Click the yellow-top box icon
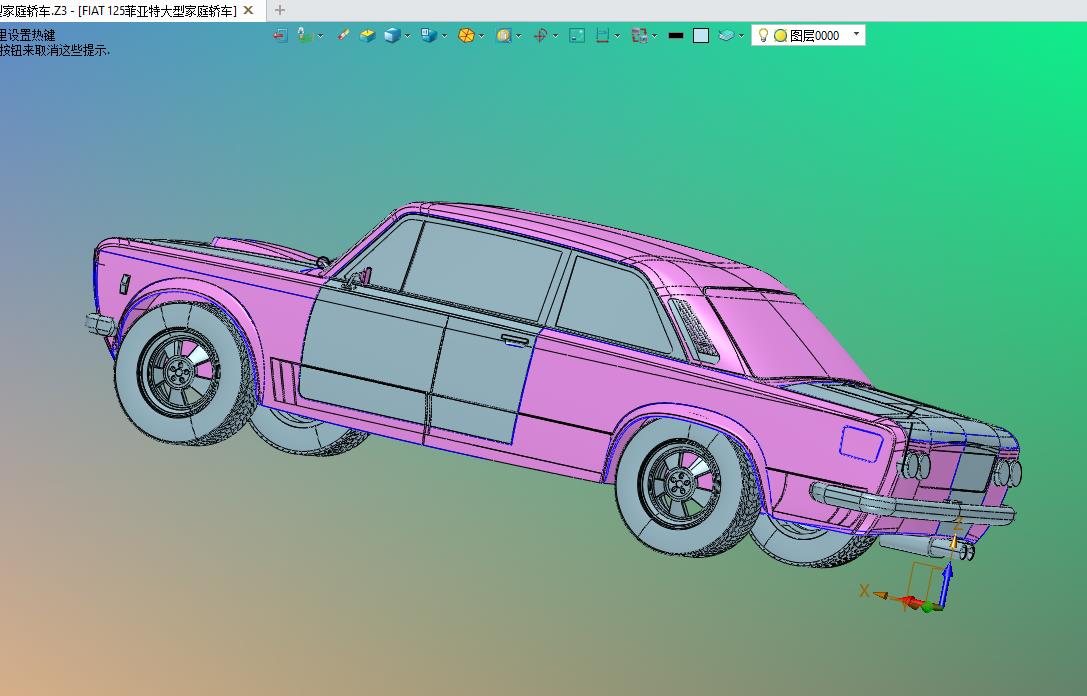This screenshot has width=1087, height=696. tap(367, 35)
